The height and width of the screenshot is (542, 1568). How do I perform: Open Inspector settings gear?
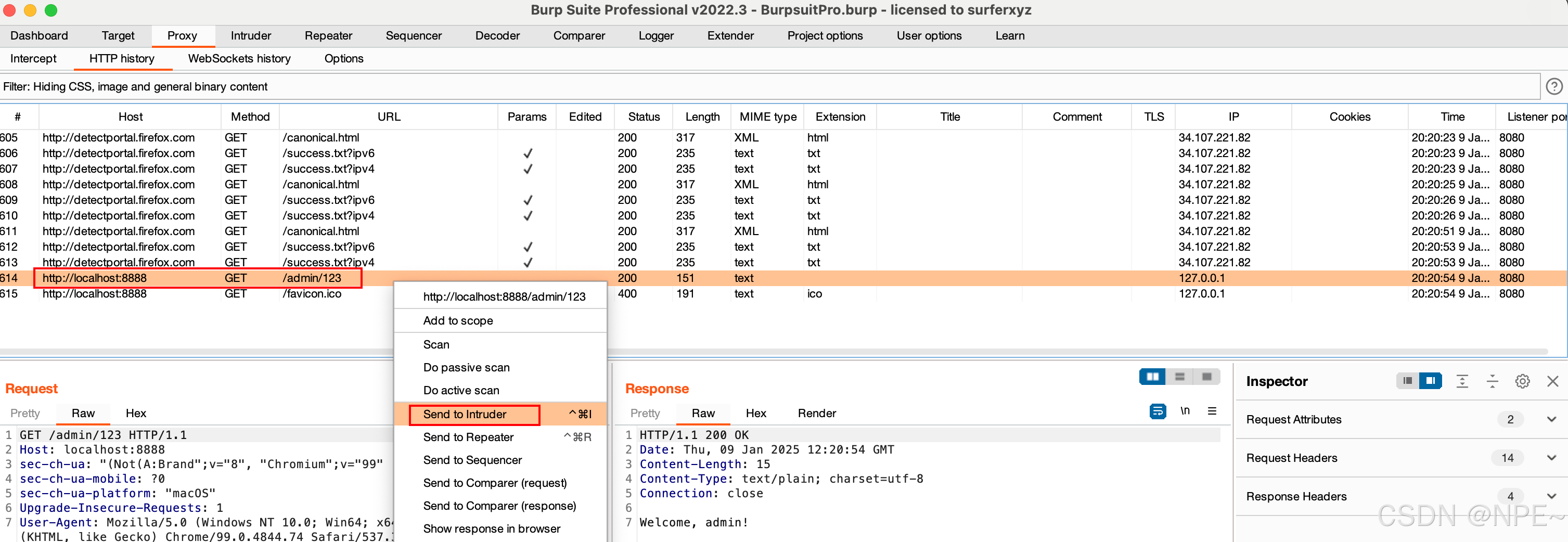pyautogui.click(x=1522, y=381)
